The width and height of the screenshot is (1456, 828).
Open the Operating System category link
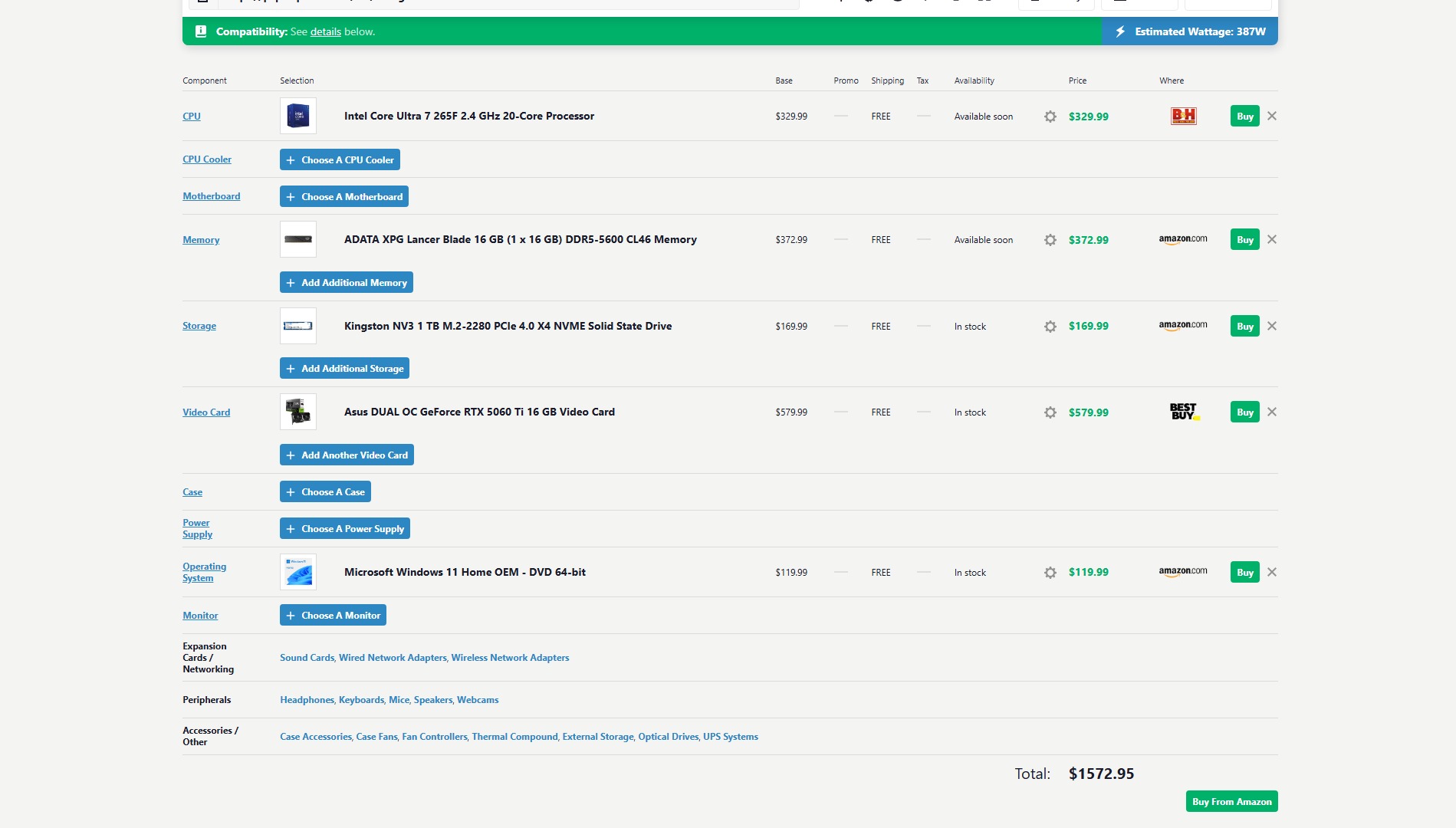tap(205, 572)
